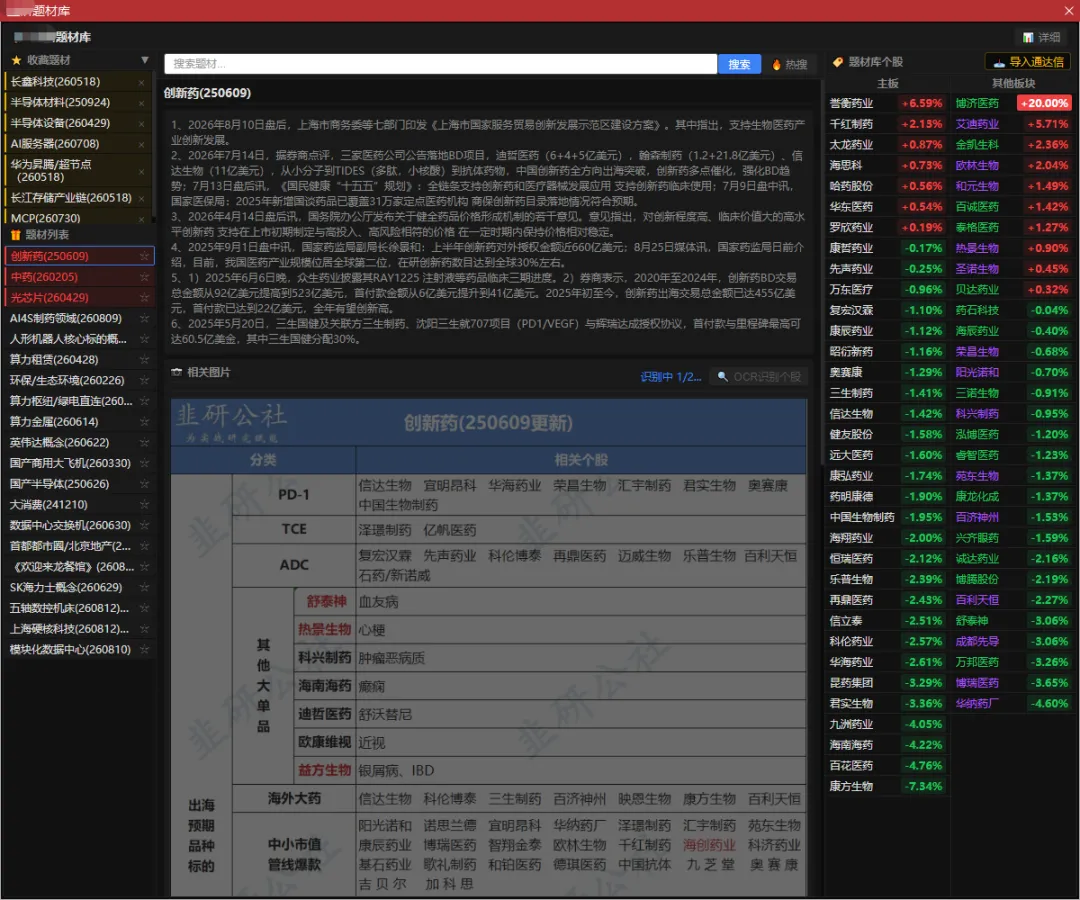Toggle favorite star on AI4S制药领域(260809)
The image size is (1080, 900).
(x=144, y=318)
